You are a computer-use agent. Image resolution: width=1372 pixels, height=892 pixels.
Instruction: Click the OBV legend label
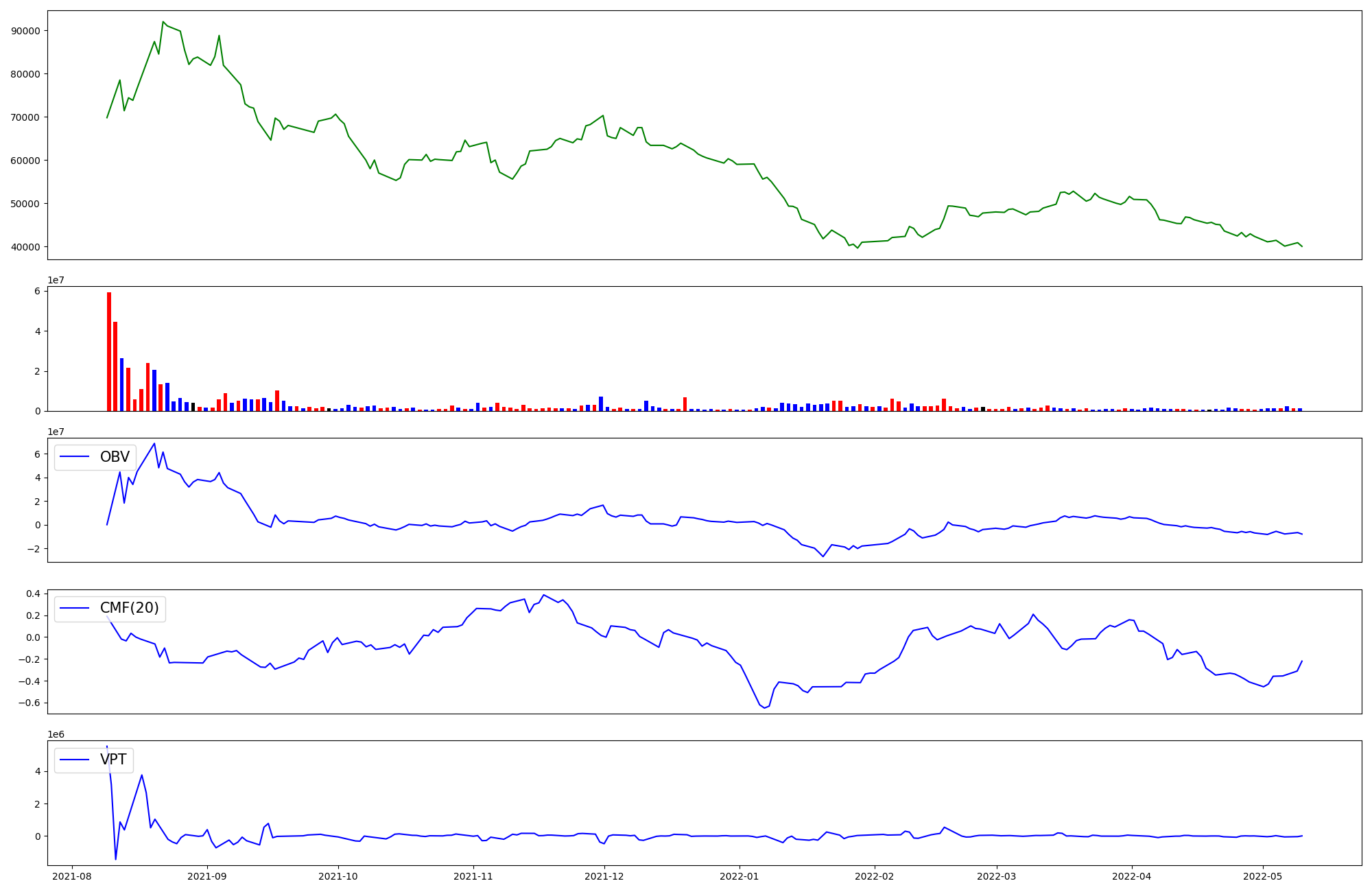coord(115,457)
